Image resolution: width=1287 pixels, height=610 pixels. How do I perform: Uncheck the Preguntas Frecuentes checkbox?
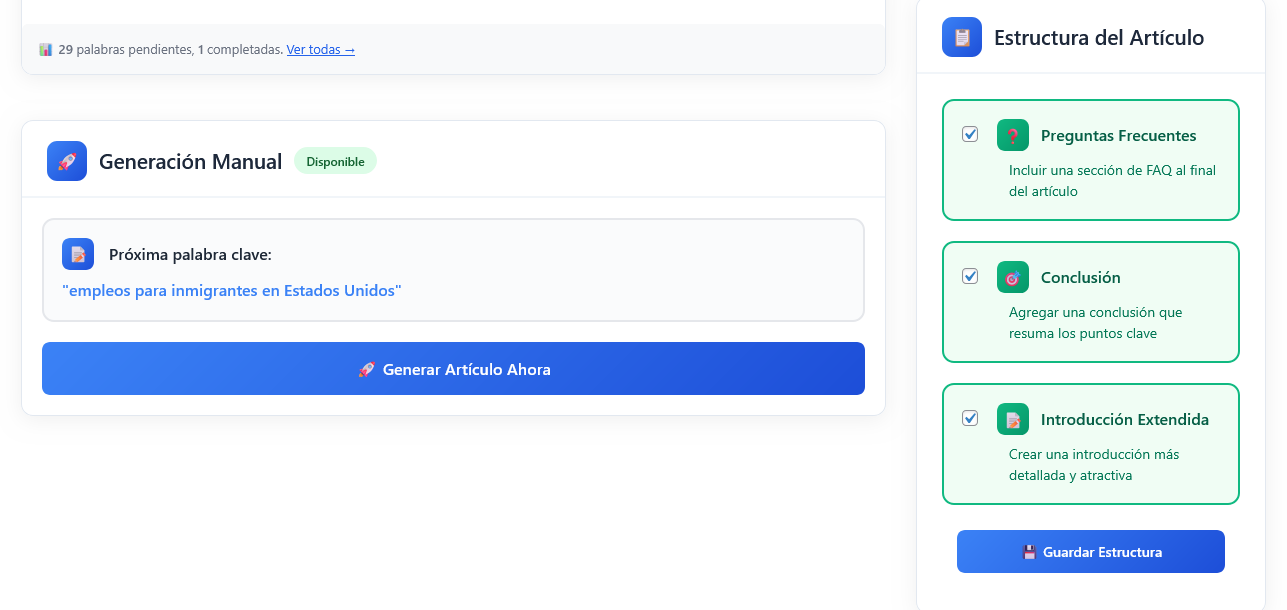tap(970, 134)
